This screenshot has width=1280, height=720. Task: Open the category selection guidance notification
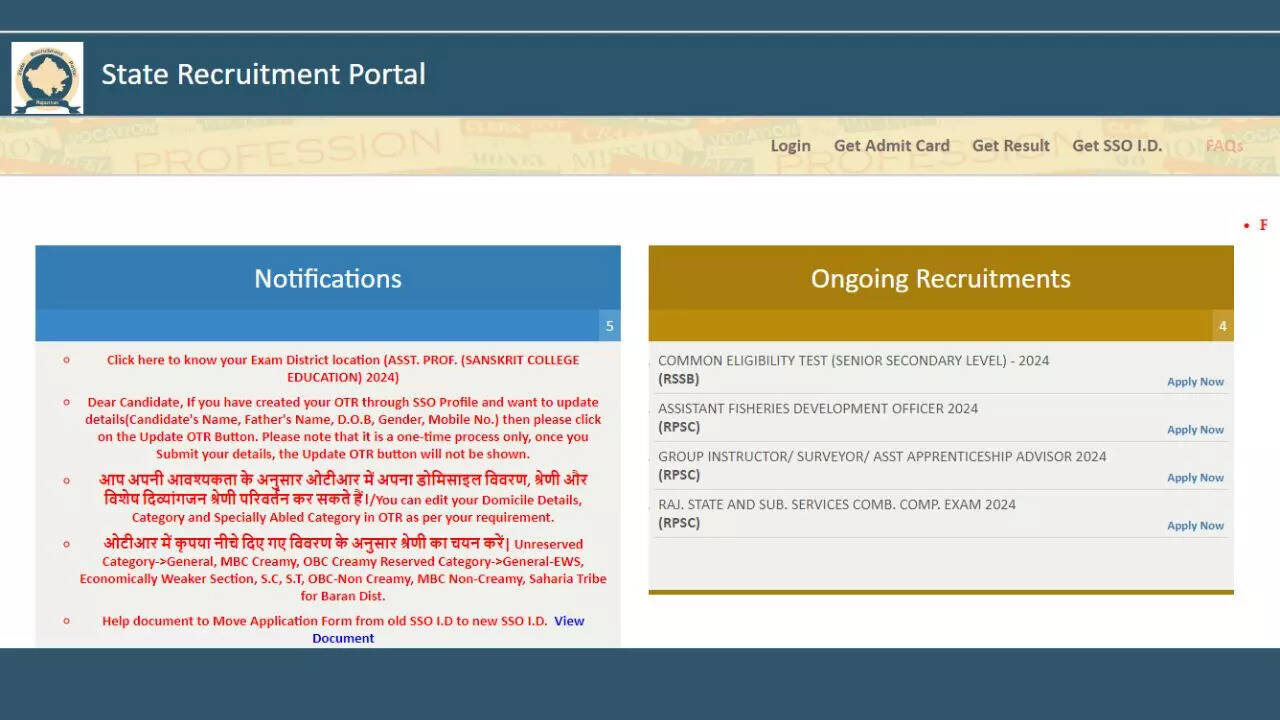pos(342,570)
